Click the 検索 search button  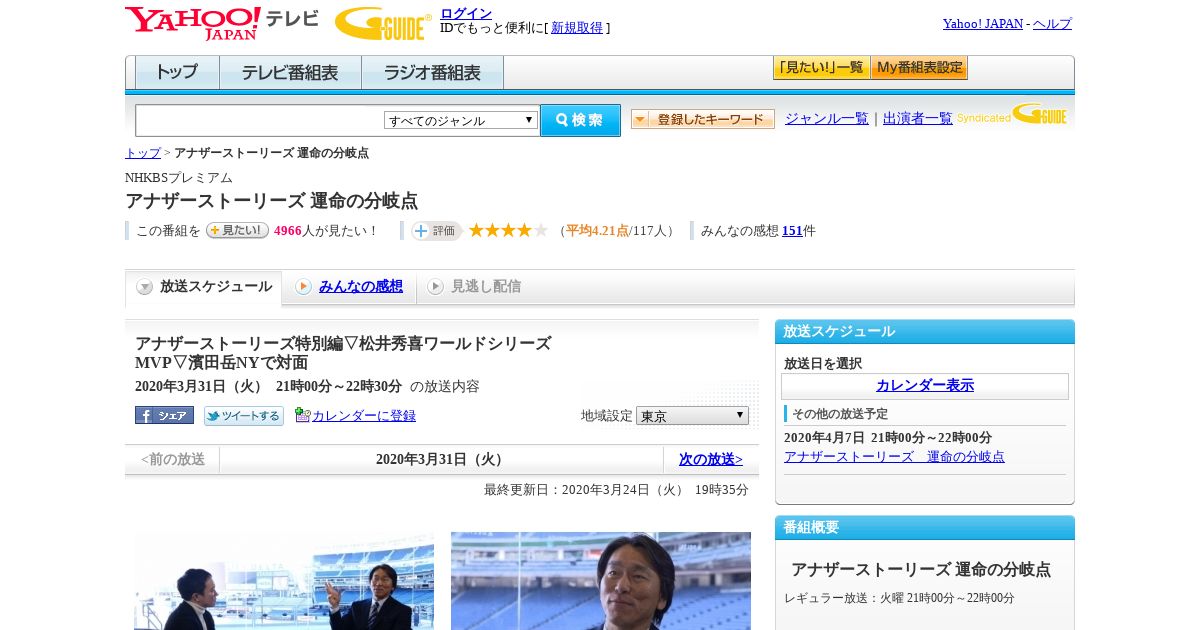pyautogui.click(x=580, y=120)
